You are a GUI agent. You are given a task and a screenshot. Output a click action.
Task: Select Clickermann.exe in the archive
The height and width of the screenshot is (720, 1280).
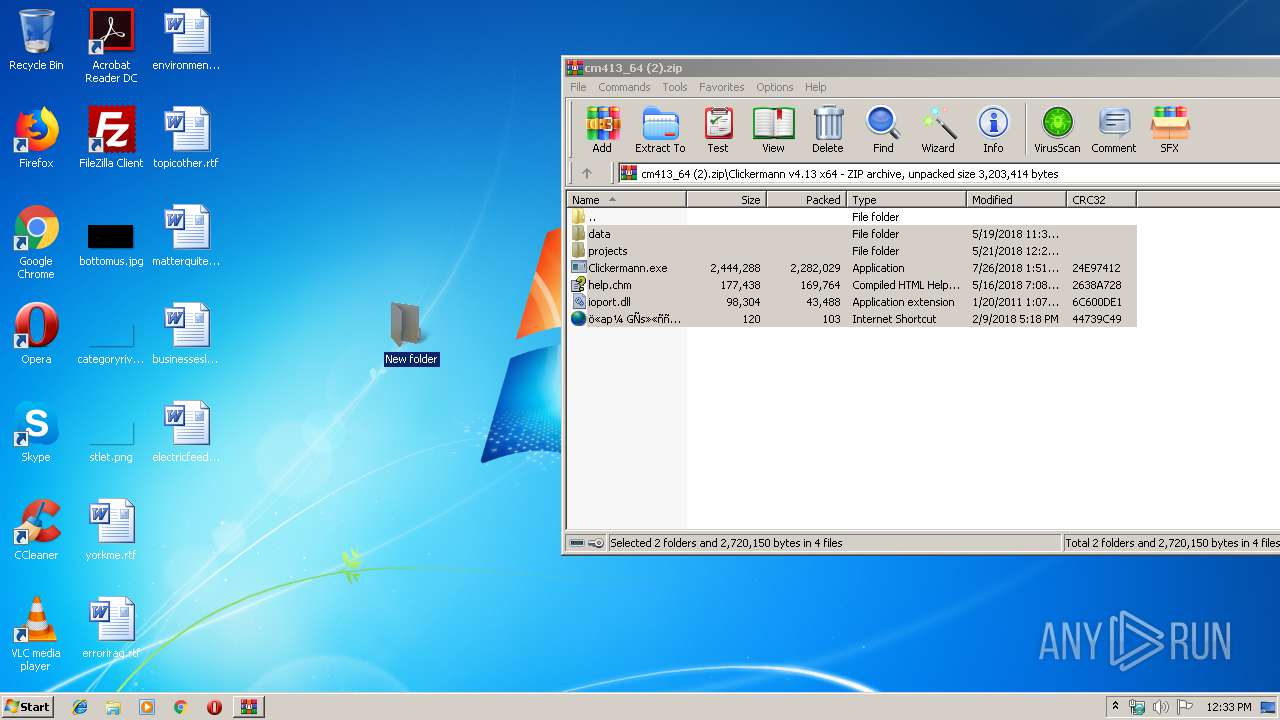pyautogui.click(x=851, y=268)
